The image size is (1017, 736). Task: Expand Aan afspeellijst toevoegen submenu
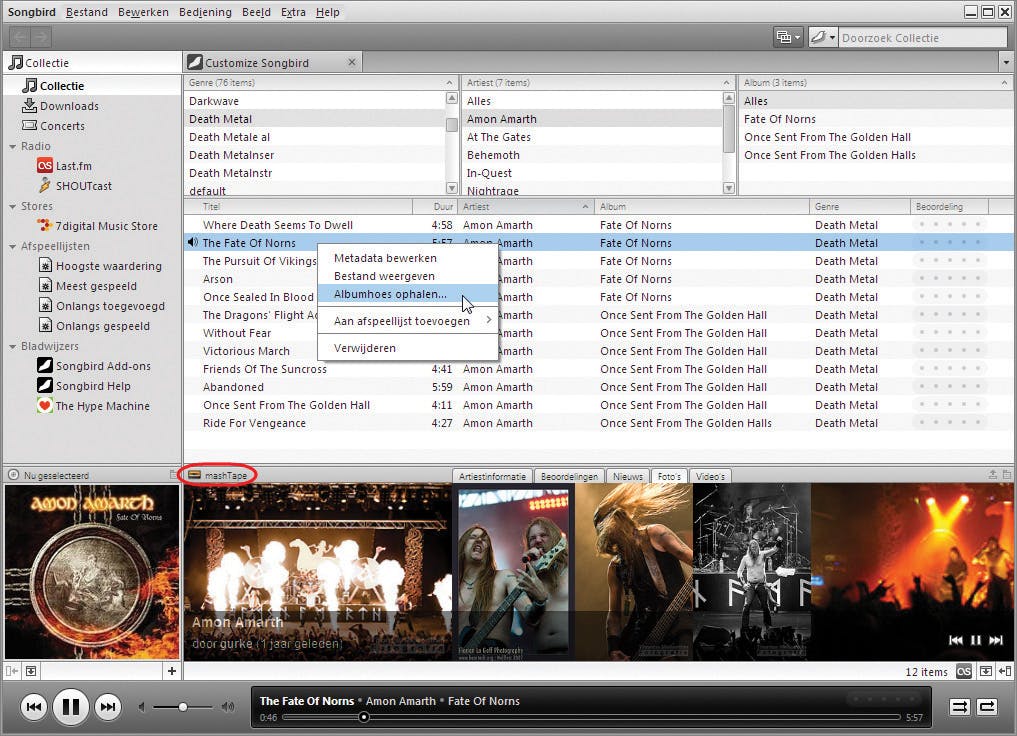pos(408,321)
